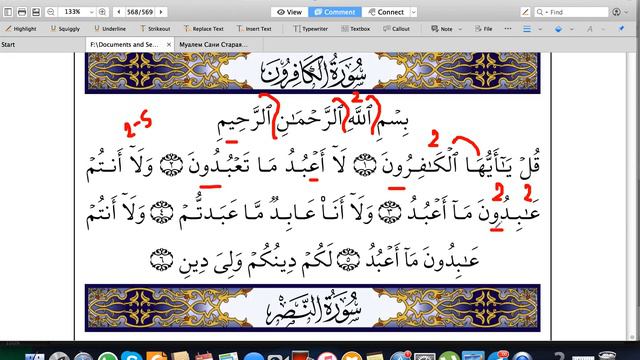
Task: Select the Note tool
Action: [442, 29]
